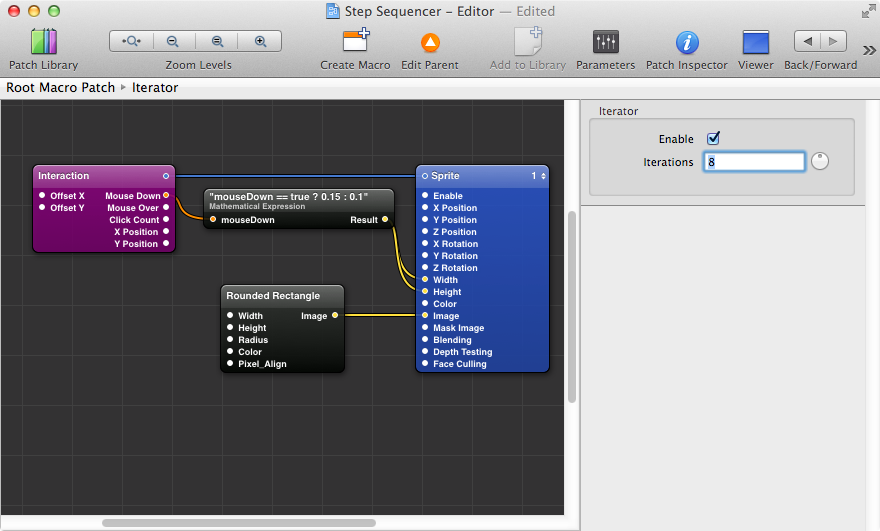Image resolution: width=880 pixels, height=531 pixels.
Task: Click Mouse Down output port
Action: tap(166, 195)
